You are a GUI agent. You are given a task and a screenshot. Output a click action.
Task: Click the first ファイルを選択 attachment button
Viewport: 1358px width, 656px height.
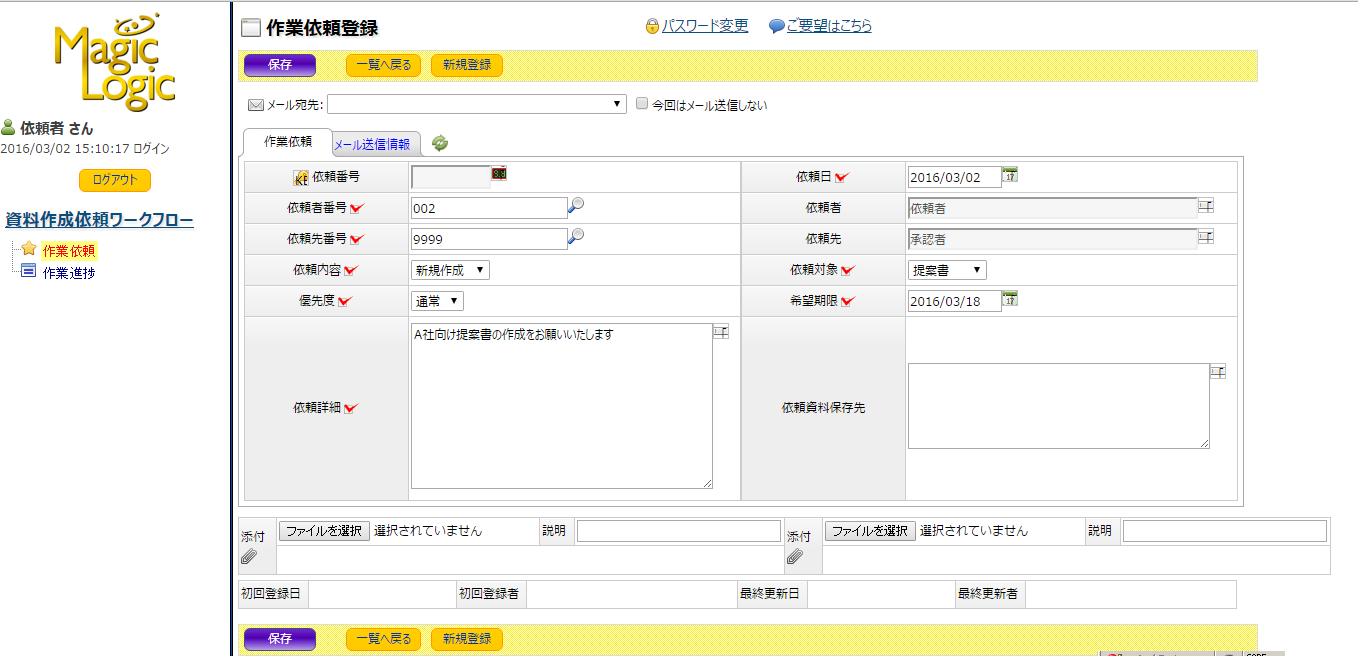324,531
